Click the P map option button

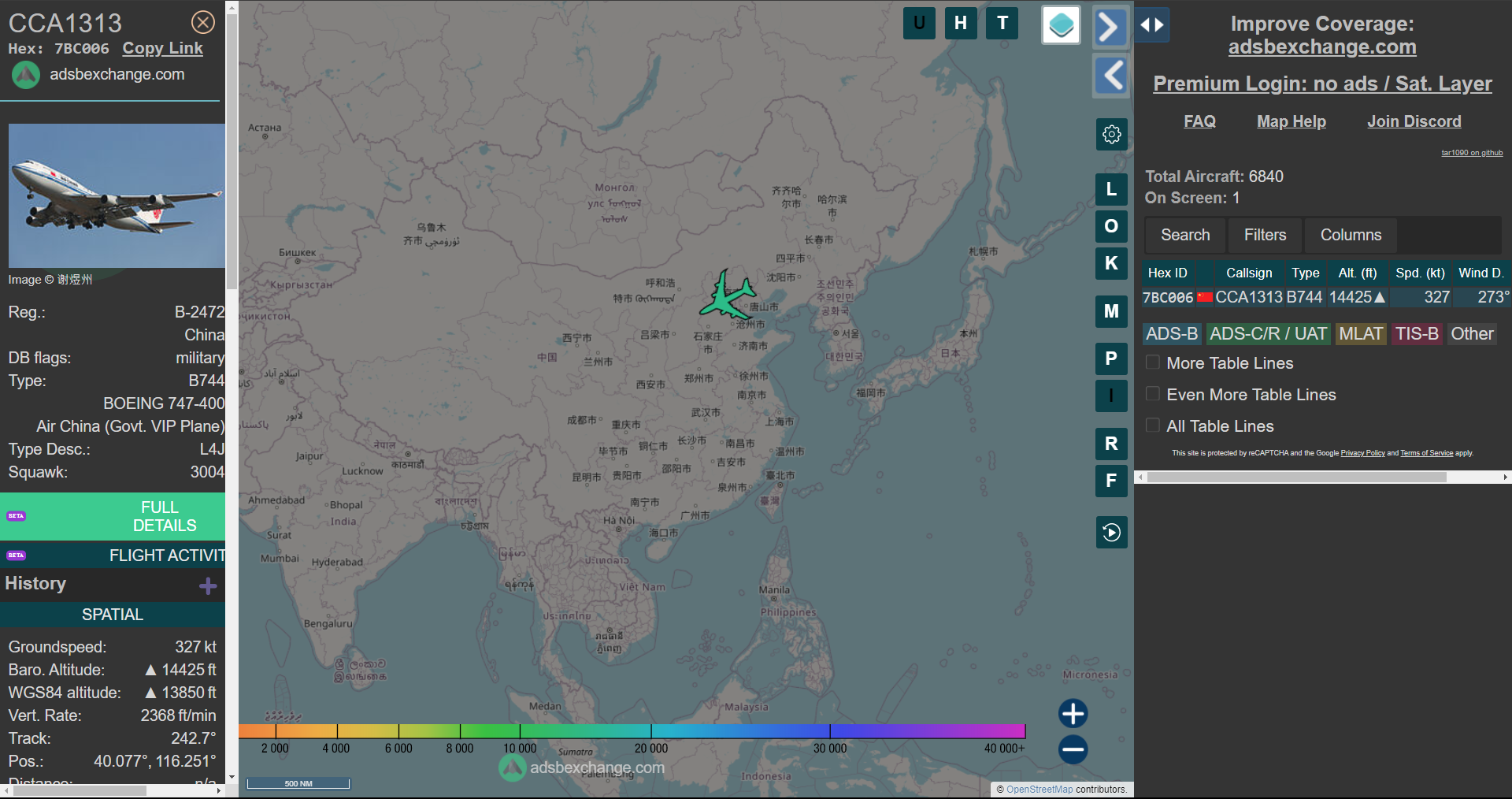pos(1111,359)
